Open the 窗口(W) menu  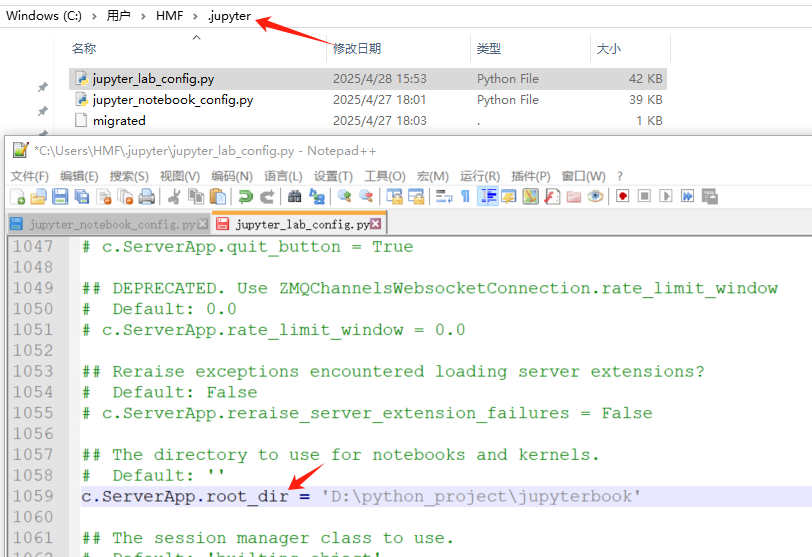point(583,177)
